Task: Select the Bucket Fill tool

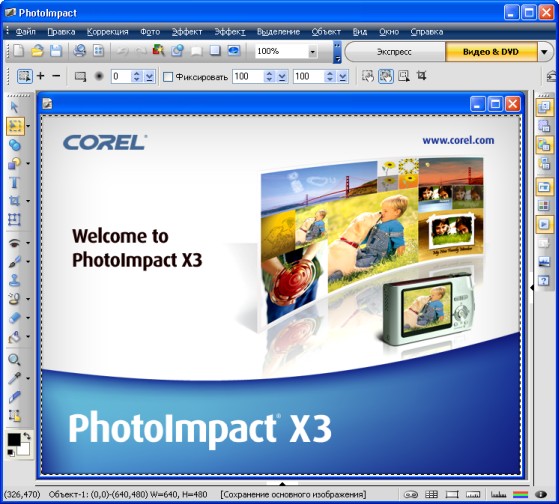Action: [x=14, y=336]
